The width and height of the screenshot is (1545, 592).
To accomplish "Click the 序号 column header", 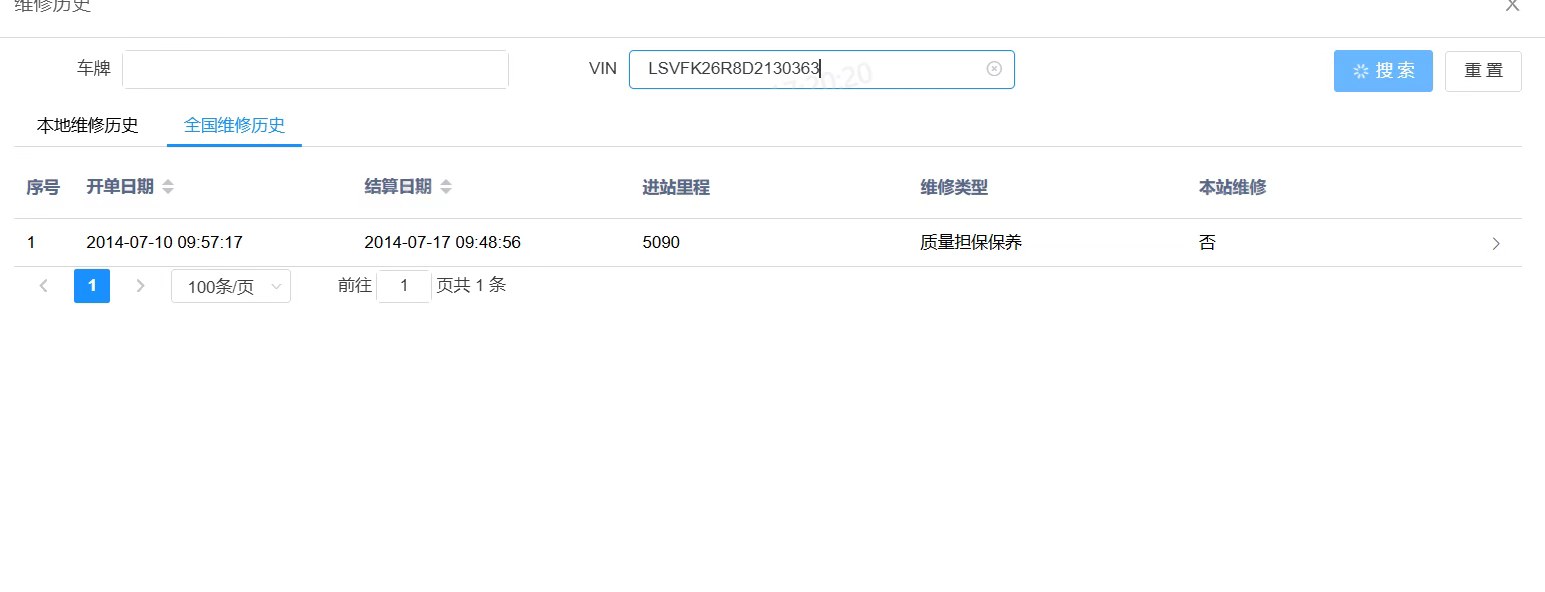I will pos(43,187).
